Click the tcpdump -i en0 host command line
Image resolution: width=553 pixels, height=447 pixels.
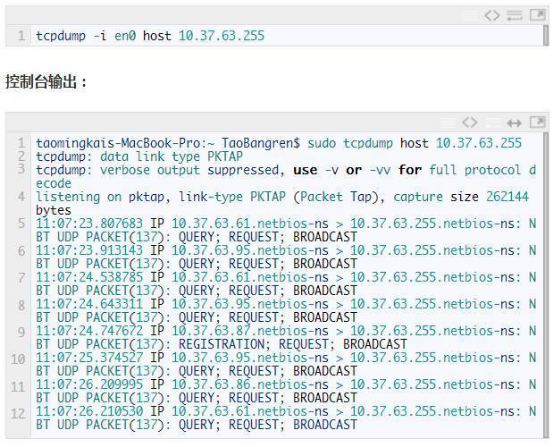(x=150, y=36)
